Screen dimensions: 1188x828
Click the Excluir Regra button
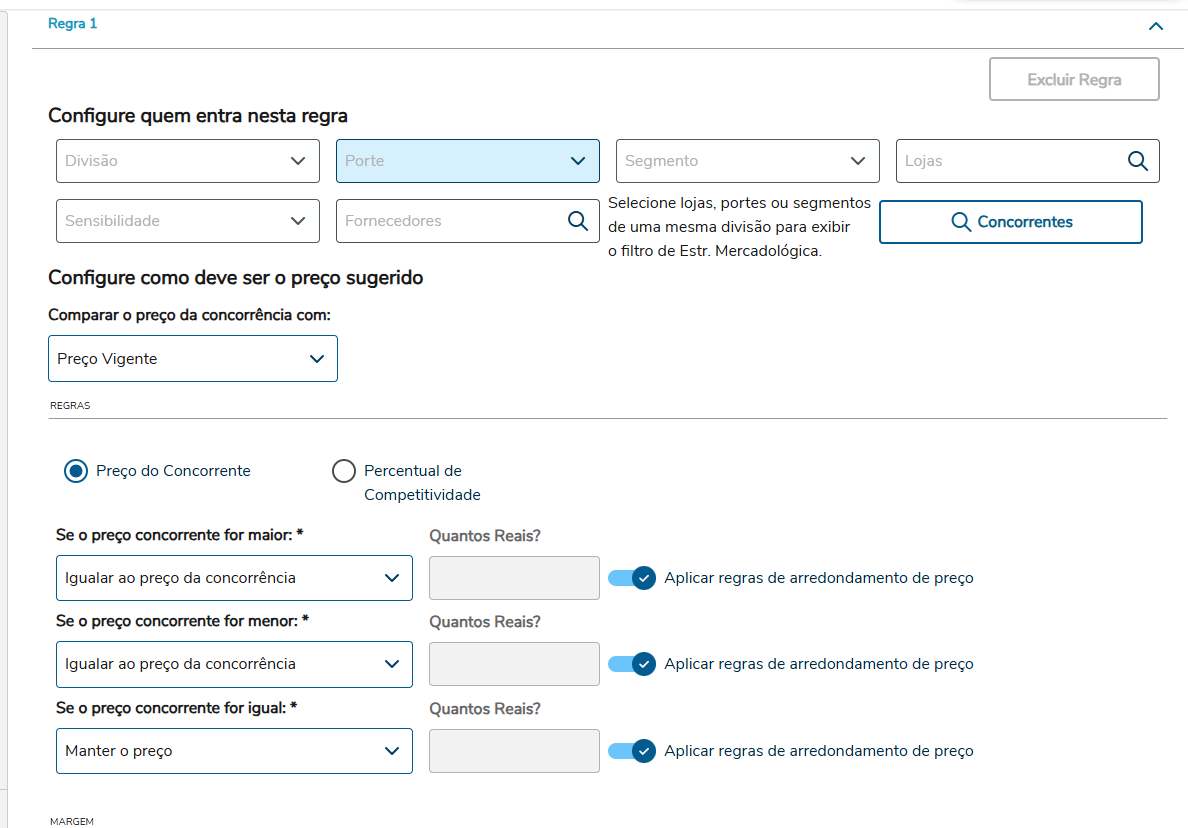coord(1074,79)
